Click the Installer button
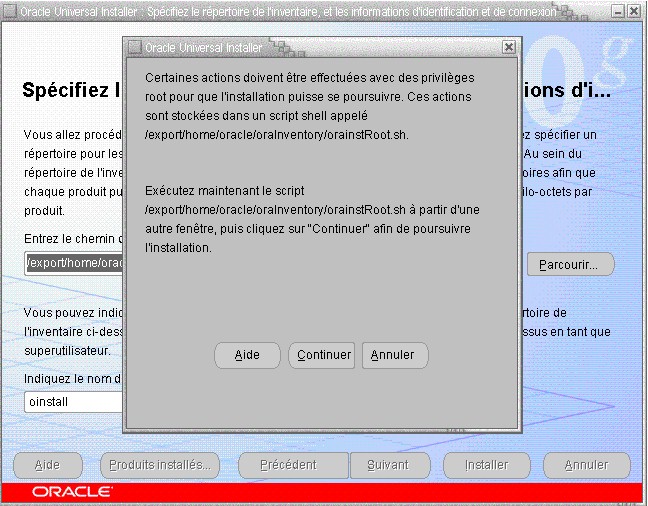Viewport: 648px width, 506px height. [486, 465]
